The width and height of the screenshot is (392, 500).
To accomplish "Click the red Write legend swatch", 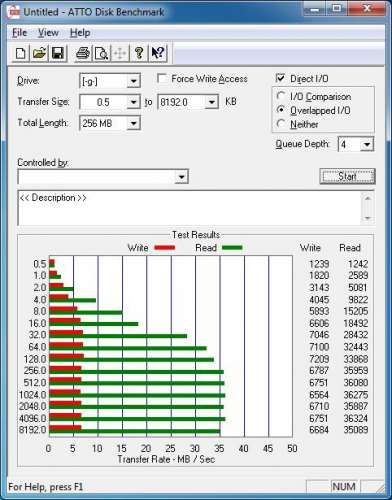I will click(x=165, y=248).
